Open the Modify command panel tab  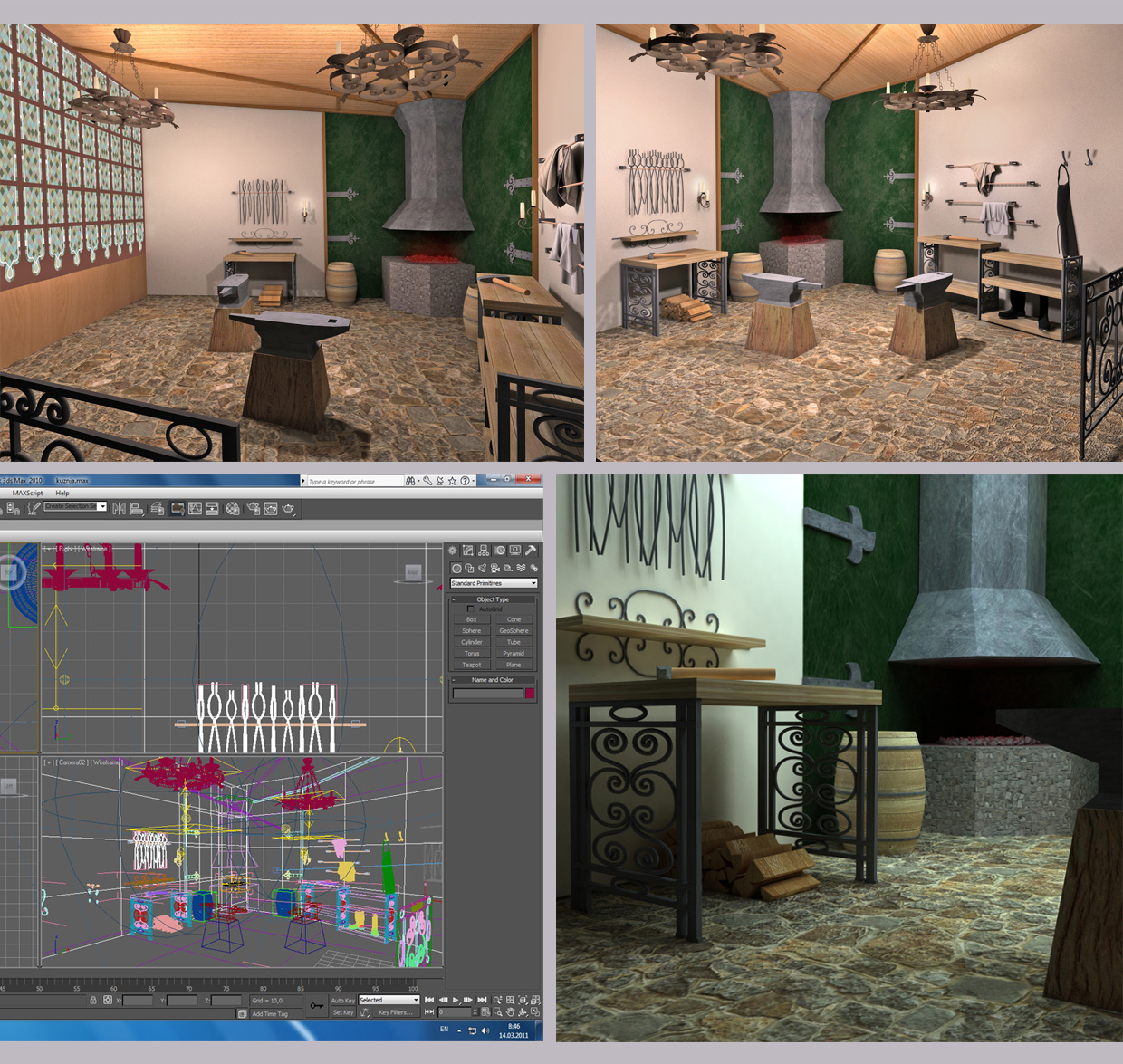[468, 551]
